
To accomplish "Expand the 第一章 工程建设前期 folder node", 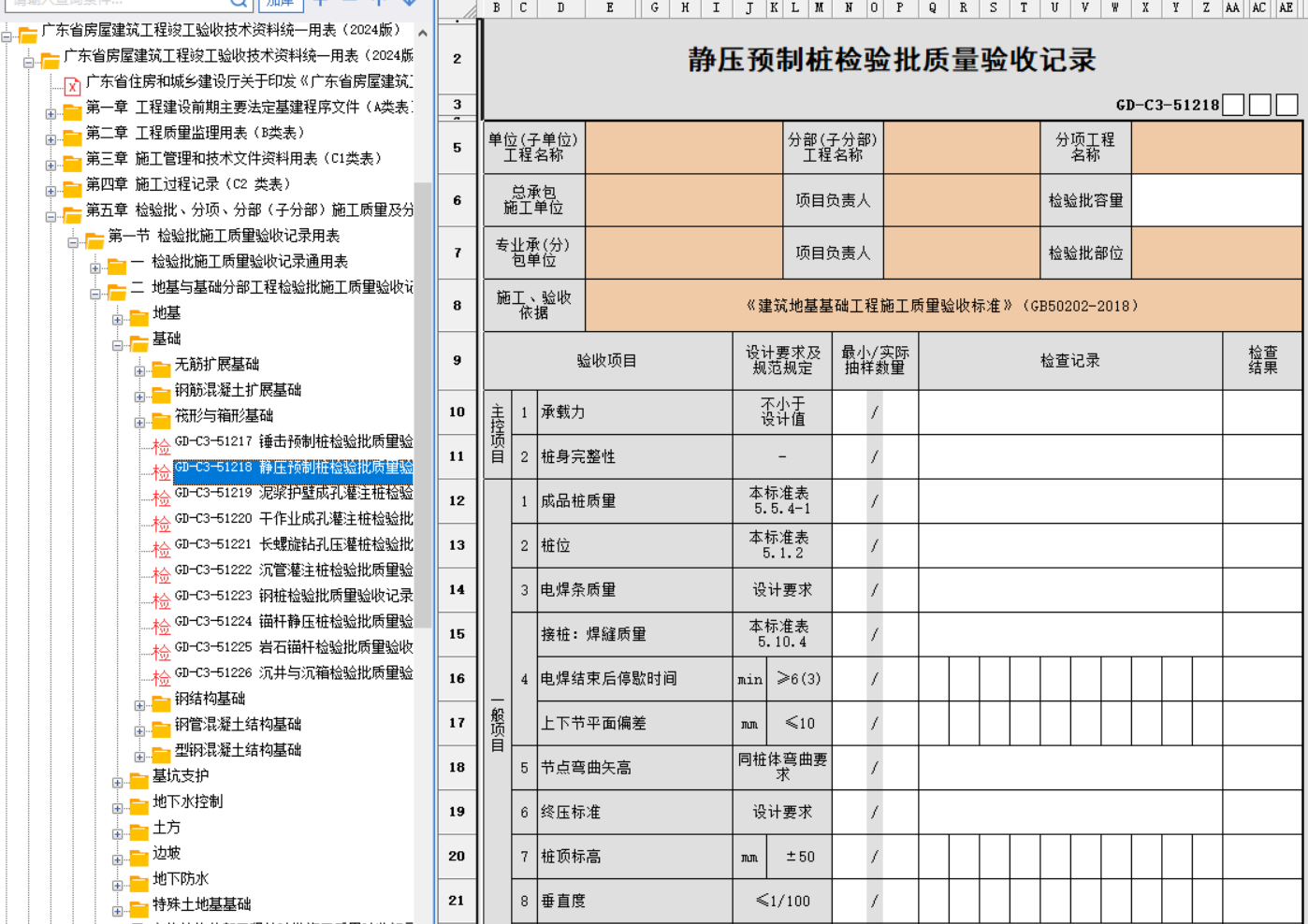I will pyautogui.click(x=51, y=114).
